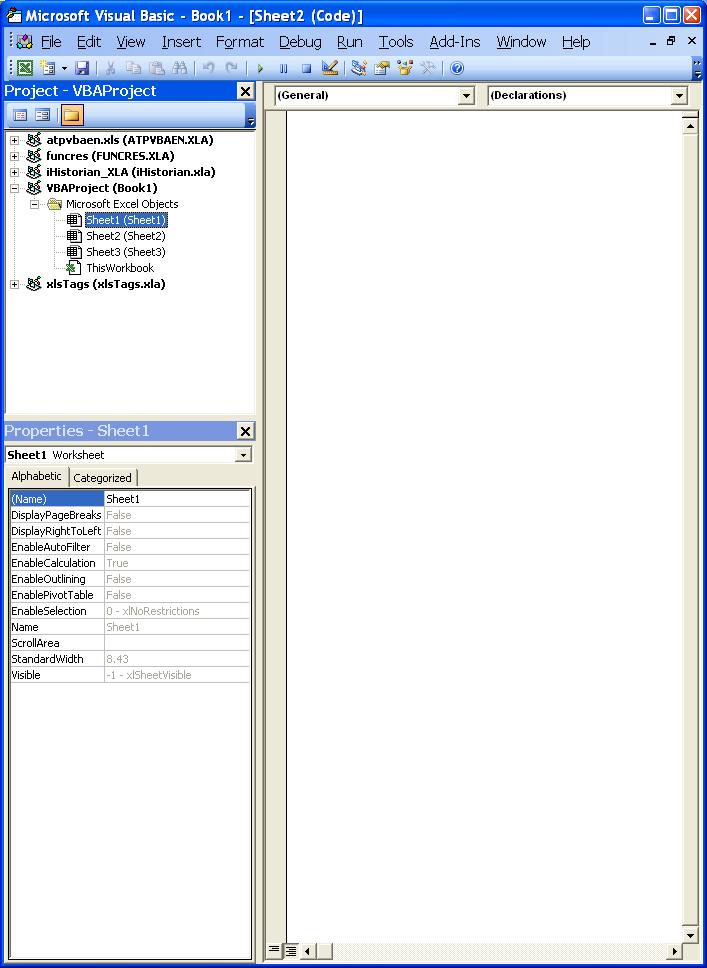Select ThisWorkbook in project tree
707x968 pixels.
(x=120, y=269)
